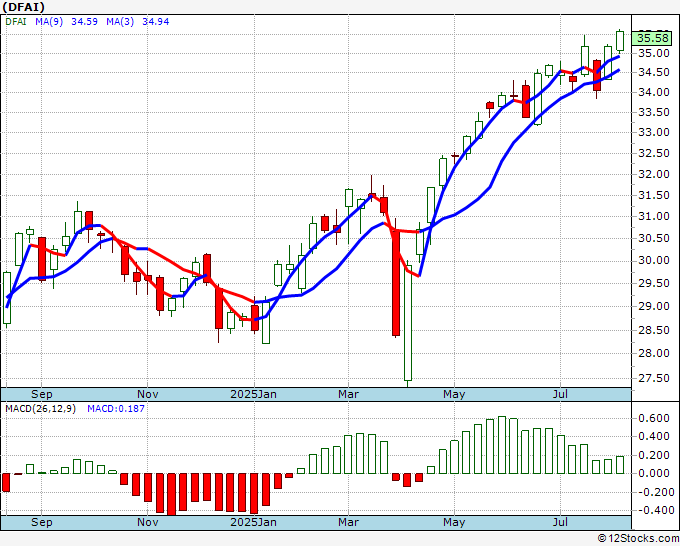Click Mar on the price chart axis
The height and width of the screenshot is (546, 680).
349,394
